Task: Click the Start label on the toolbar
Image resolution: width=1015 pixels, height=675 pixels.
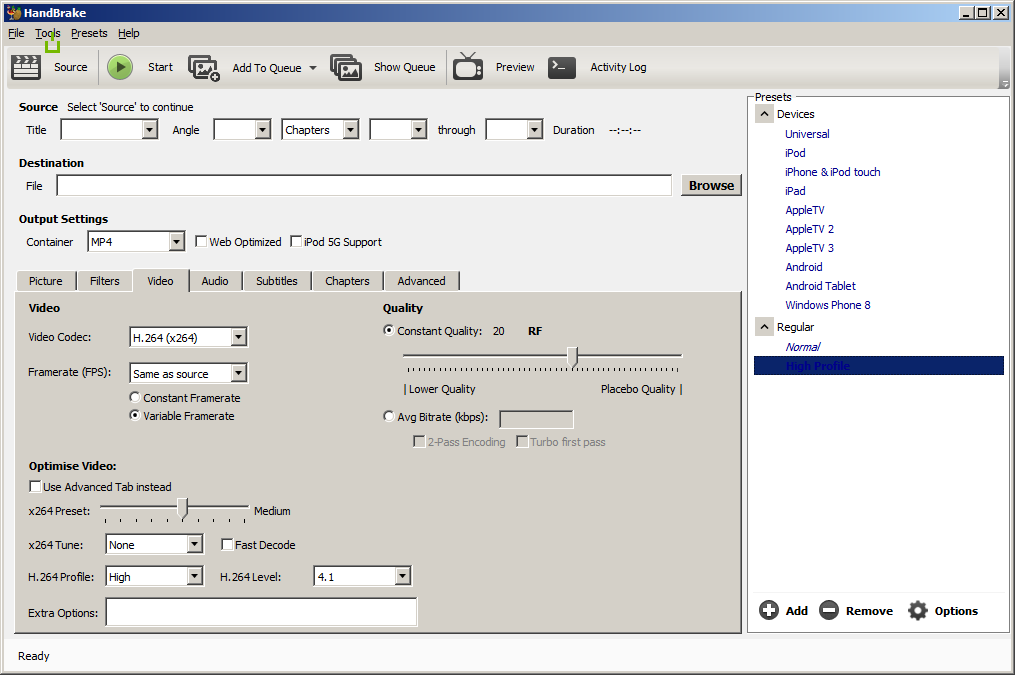Action: click(x=161, y=67)
